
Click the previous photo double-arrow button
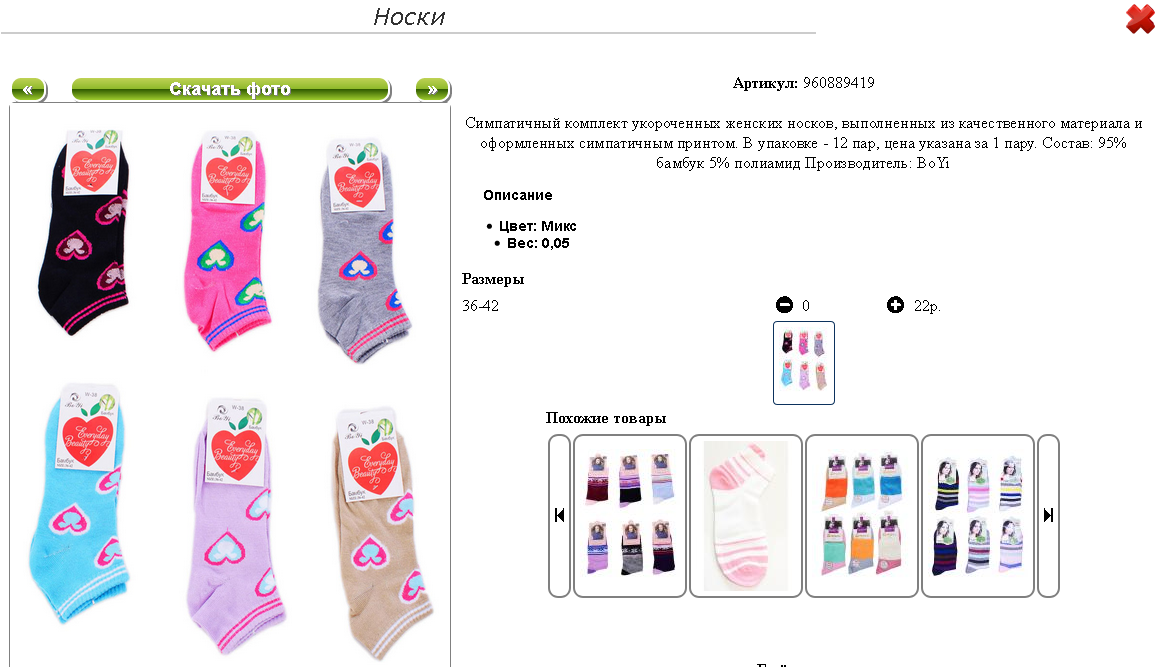[x=29, y=89]
